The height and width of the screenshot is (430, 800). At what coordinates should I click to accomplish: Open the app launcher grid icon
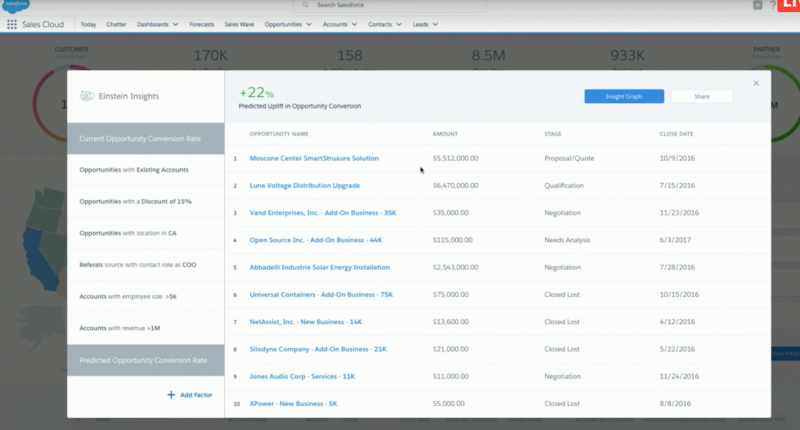(12, 24)
